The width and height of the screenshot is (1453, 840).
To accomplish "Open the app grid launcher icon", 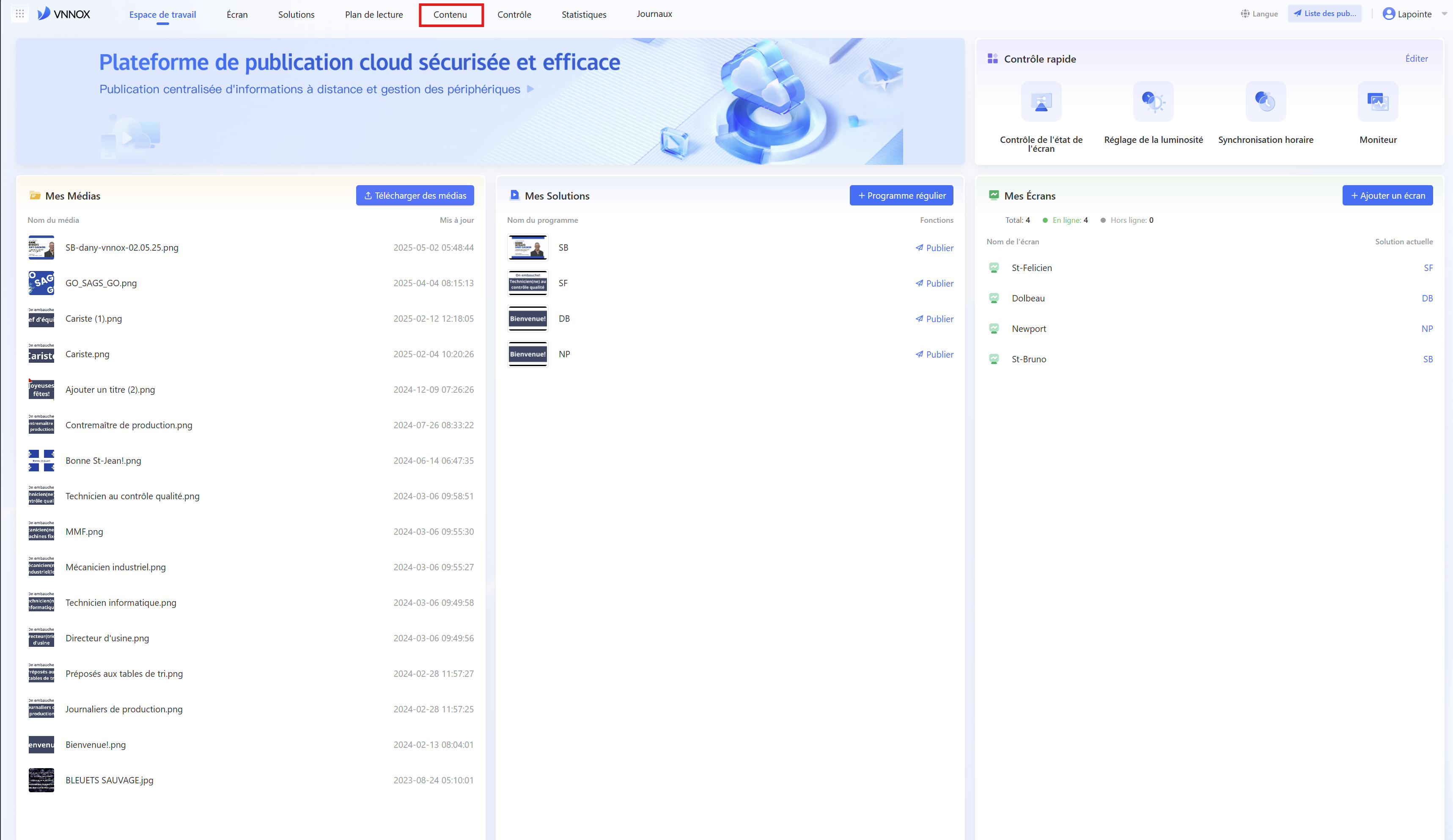I will pos(19,14).
